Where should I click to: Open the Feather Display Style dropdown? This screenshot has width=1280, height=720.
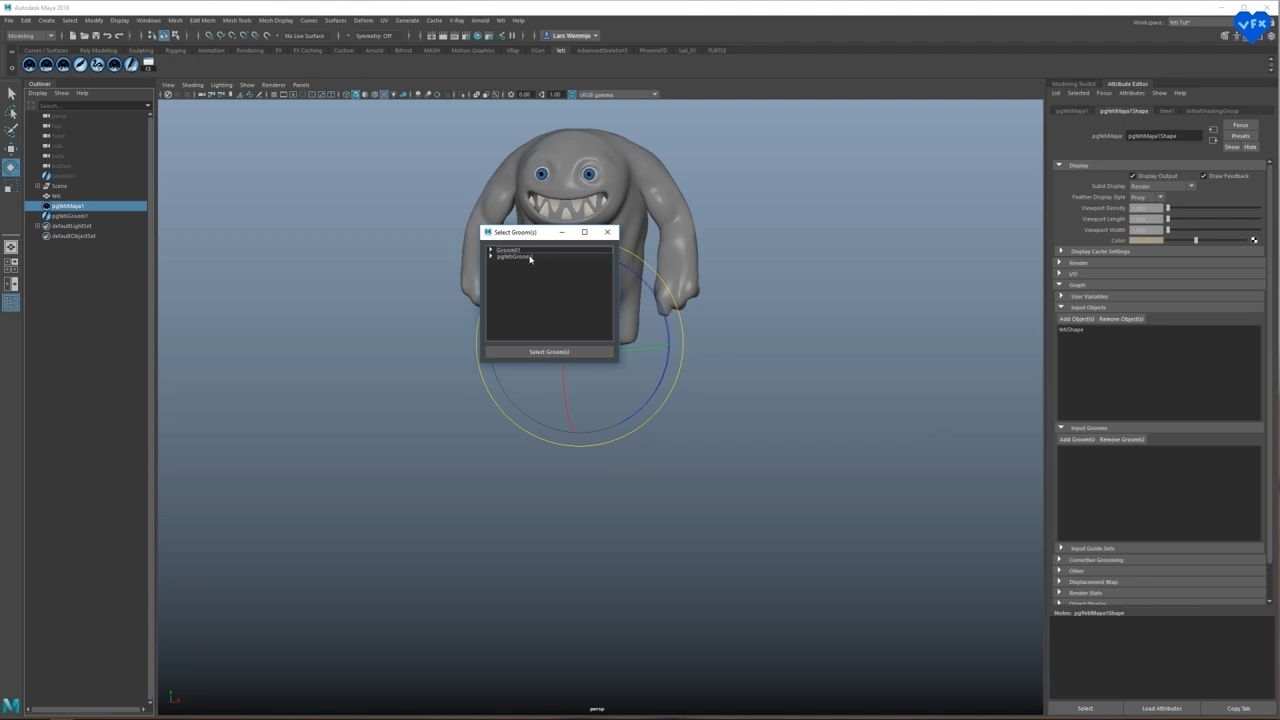click(x=1146, y=197)
